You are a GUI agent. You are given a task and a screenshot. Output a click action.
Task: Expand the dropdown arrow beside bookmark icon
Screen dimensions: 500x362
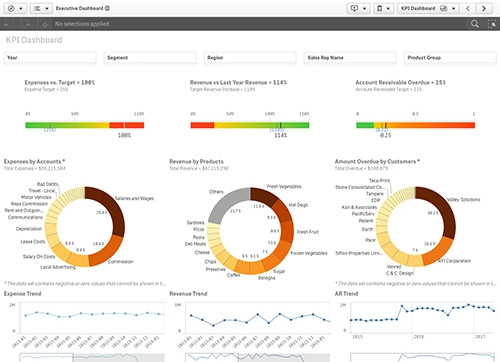pyautogui.click(x=388, y=9)
